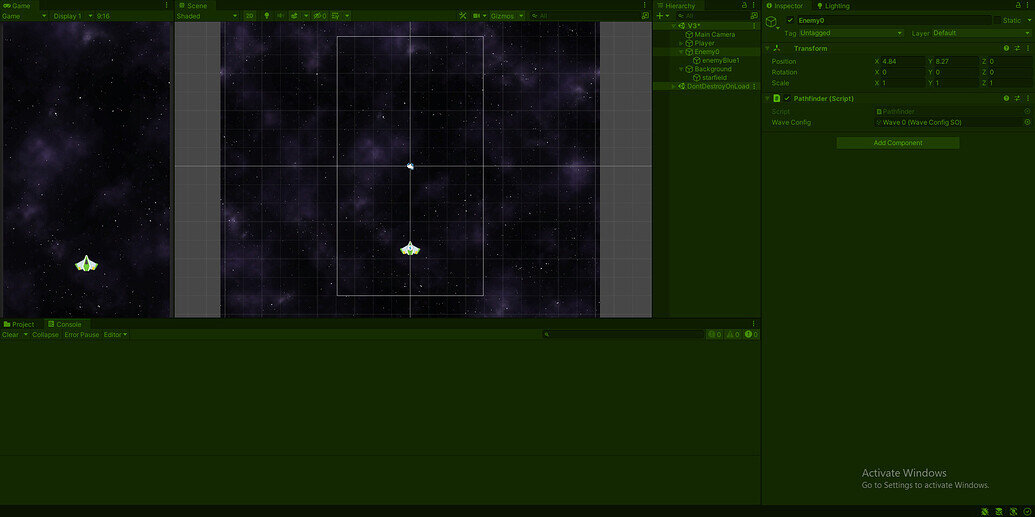The width and height of the screenshot is (1035, 517).
Task: Expand DontDestroyOnLoad scene in Hierarchy
Action: pyautogui.click(x=673, y=86)
